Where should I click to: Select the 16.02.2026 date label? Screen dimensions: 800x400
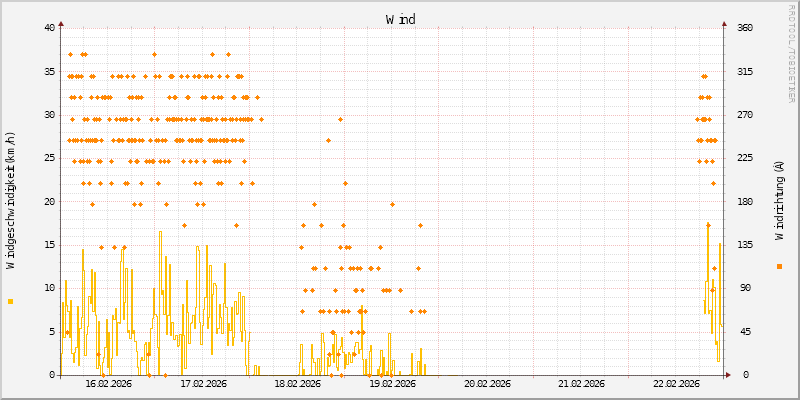tap(109, 384)
